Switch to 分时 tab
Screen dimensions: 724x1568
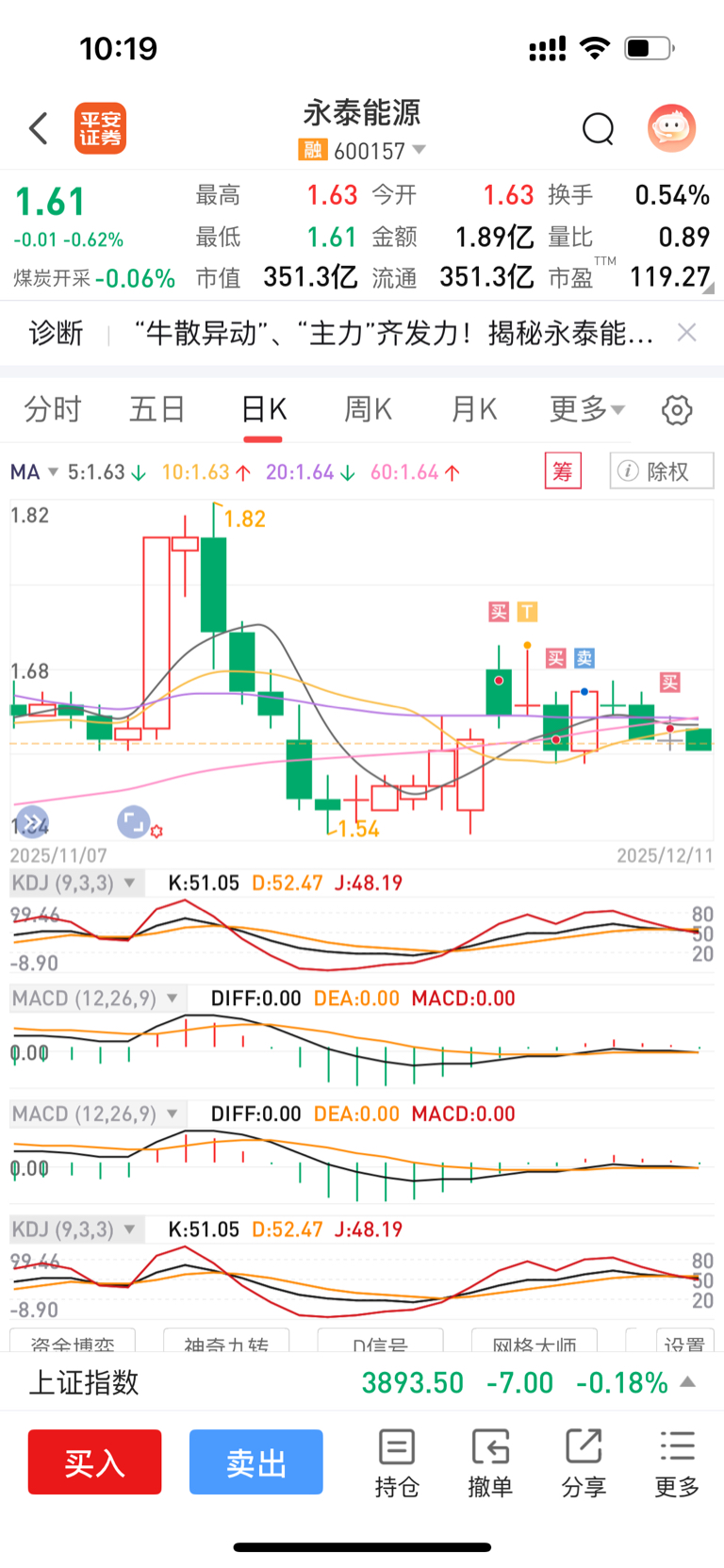[53, 409]
